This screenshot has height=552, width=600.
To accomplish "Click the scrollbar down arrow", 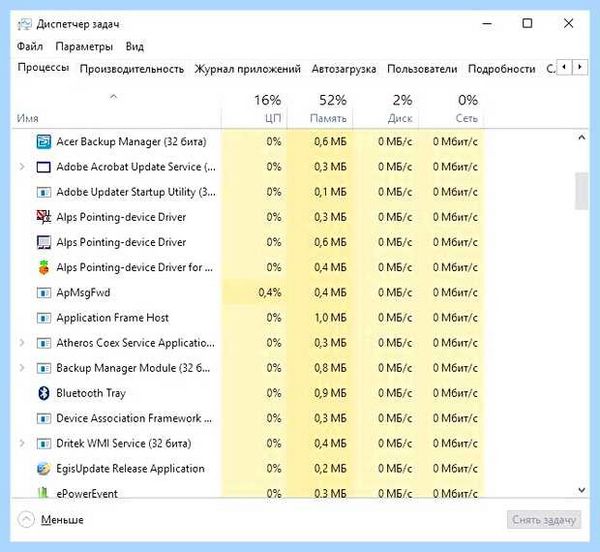I will tap(582, 490).
